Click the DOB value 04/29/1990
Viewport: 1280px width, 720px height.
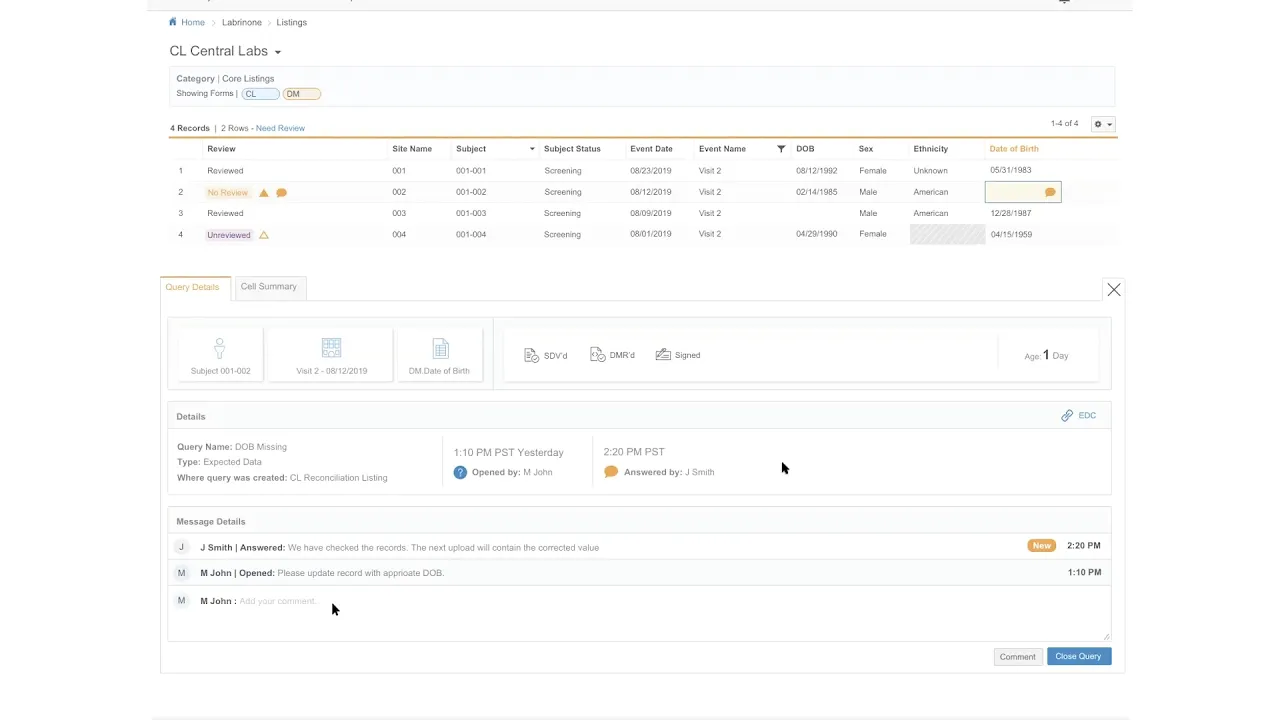click(817, 234)
